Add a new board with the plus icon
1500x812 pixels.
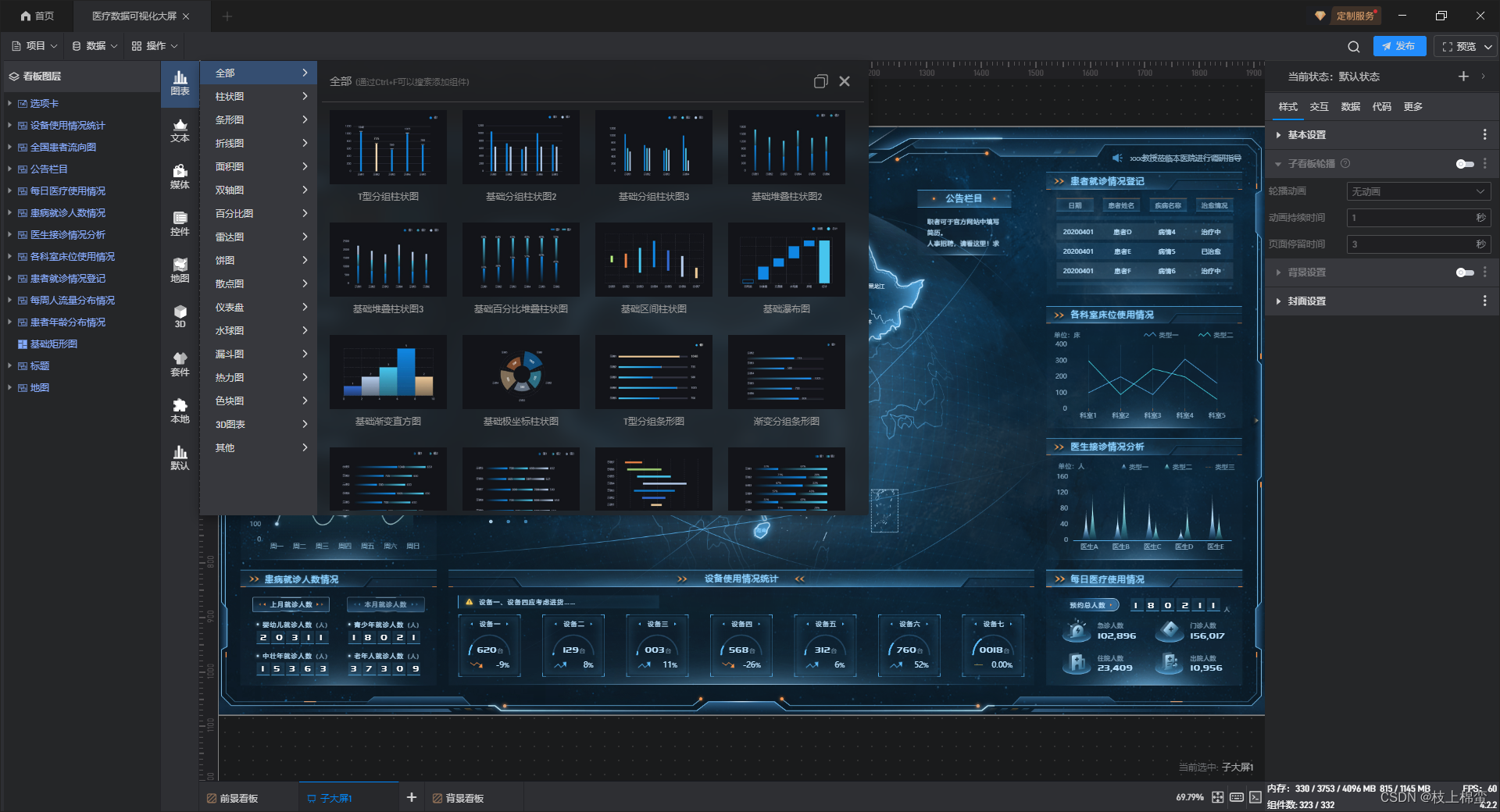tap(412, 797)
